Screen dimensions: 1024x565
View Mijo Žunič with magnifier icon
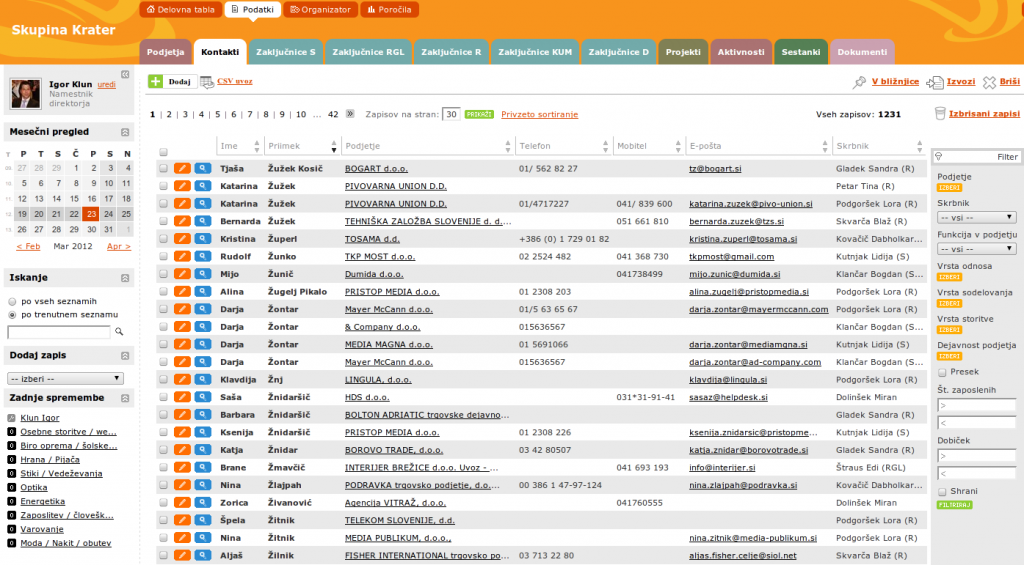pos(202,274)
